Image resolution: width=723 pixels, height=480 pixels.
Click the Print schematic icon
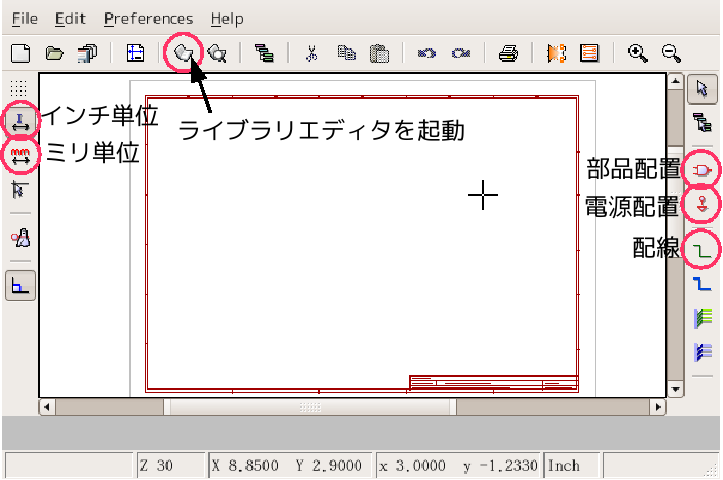click(508, 53)
